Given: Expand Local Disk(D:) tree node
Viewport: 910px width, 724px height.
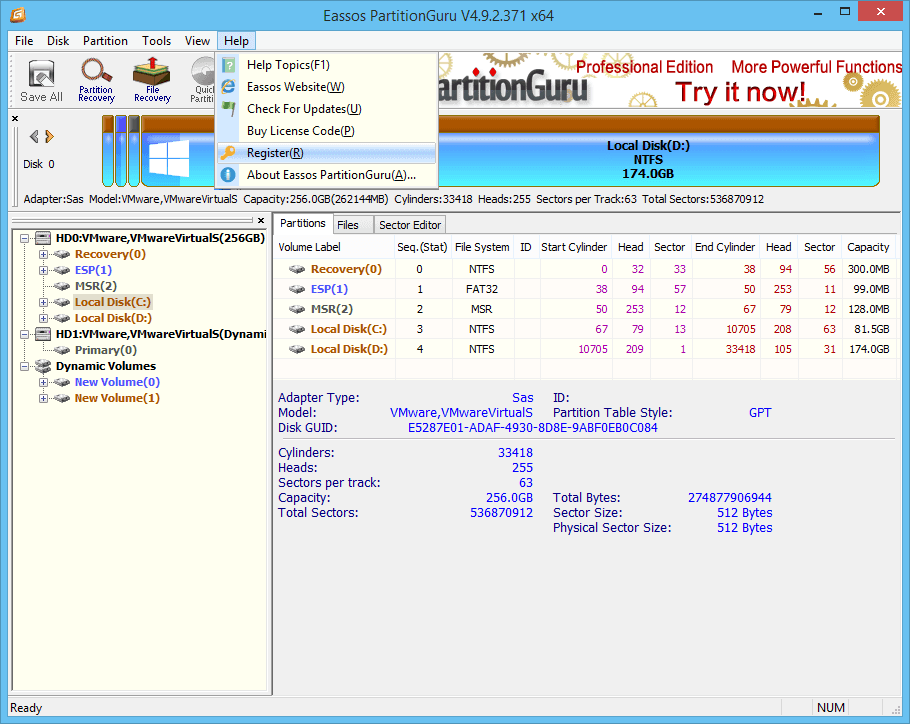Looking at the screenshot, I should 44,318.
